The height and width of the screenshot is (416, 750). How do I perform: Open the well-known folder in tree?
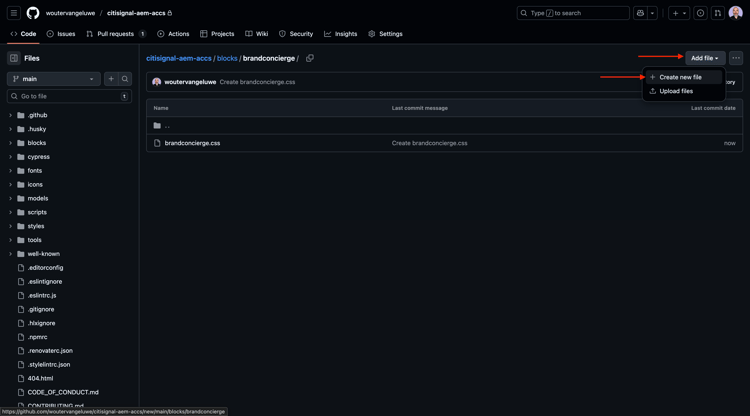pyautogui.click(x=43, y=254)
